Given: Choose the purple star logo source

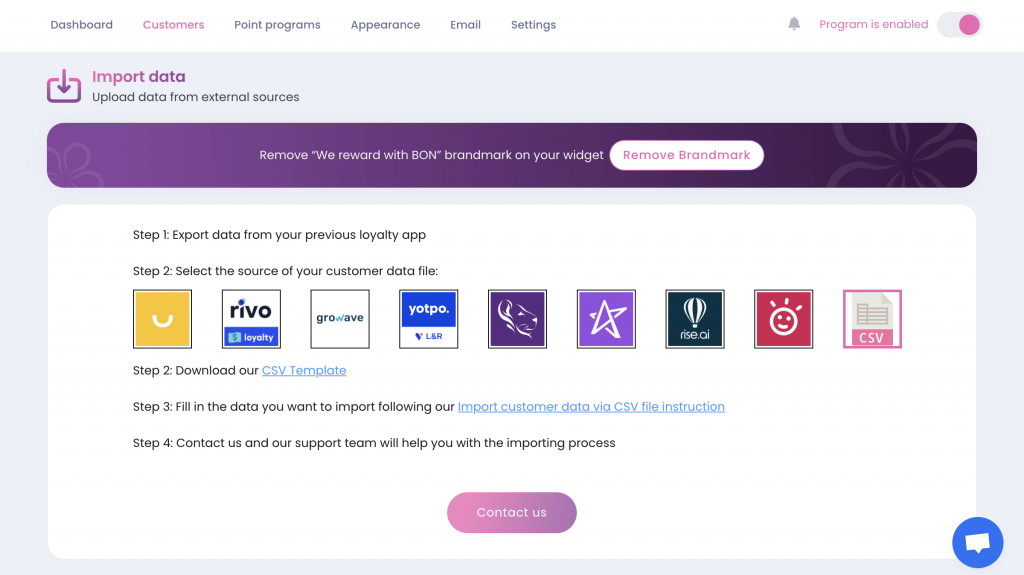Looking at the screenshot, I should [x=606, y=319].
